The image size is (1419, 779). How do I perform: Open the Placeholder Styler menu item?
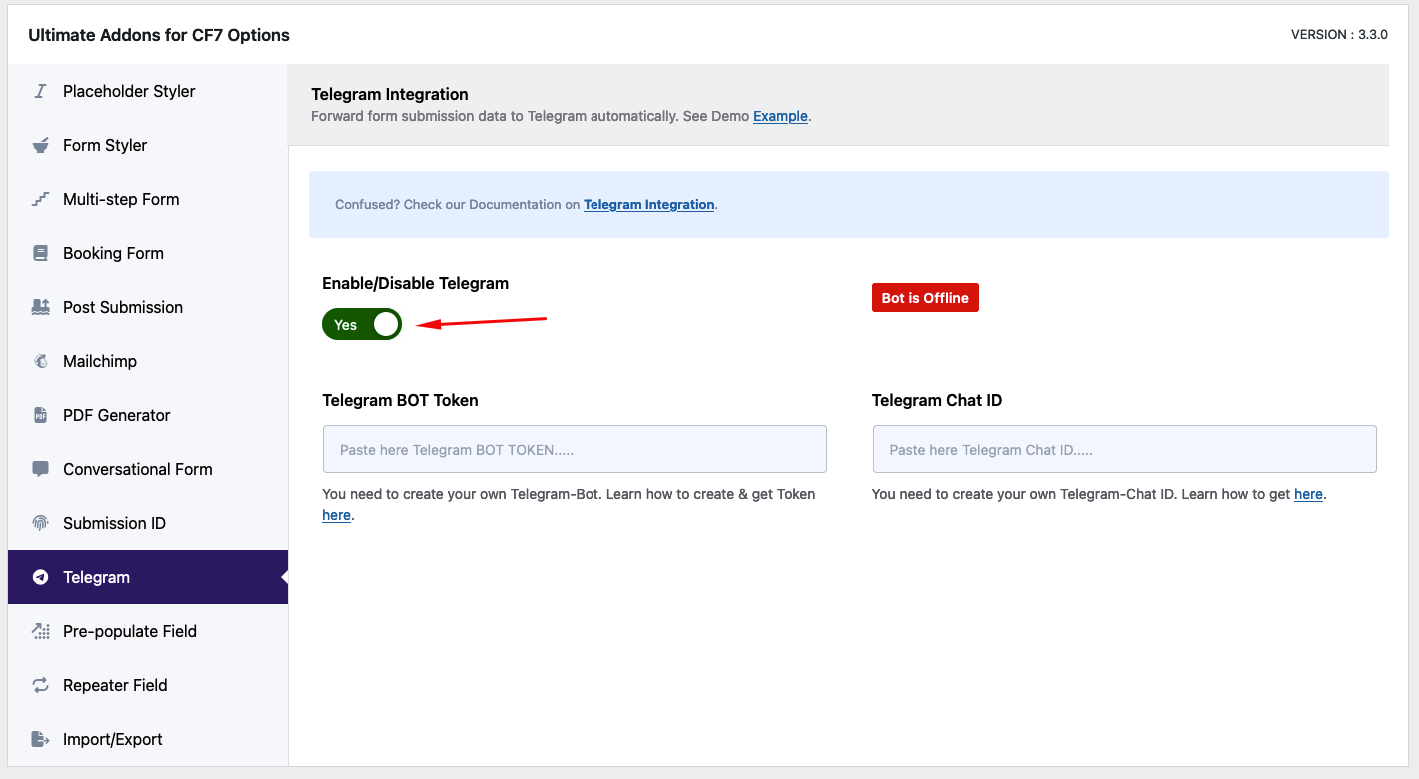[148, 91]
